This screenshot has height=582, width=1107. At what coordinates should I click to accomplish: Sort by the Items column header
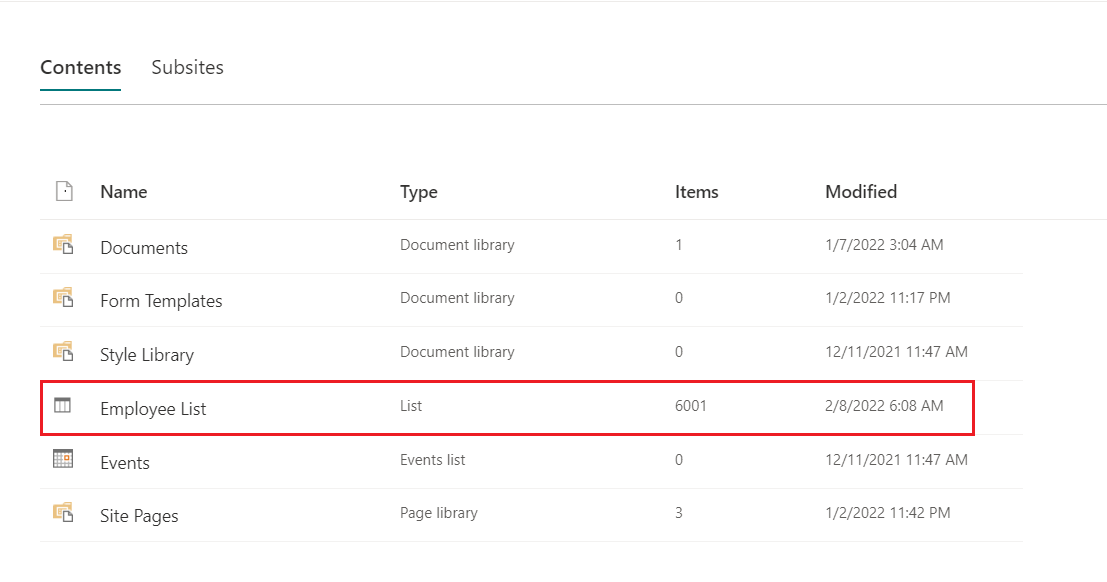click(x=697, y=192)
